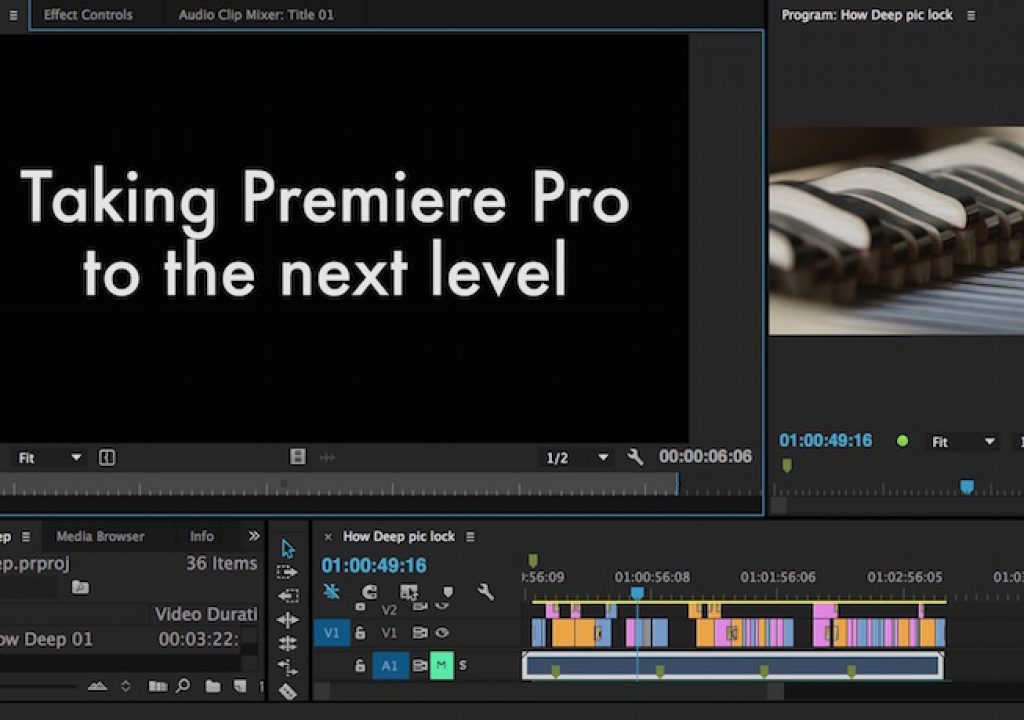The width and height of the screenshot is (1024, 720).
Task: Switch to Effect Controls tab
Action: [88, 14]
